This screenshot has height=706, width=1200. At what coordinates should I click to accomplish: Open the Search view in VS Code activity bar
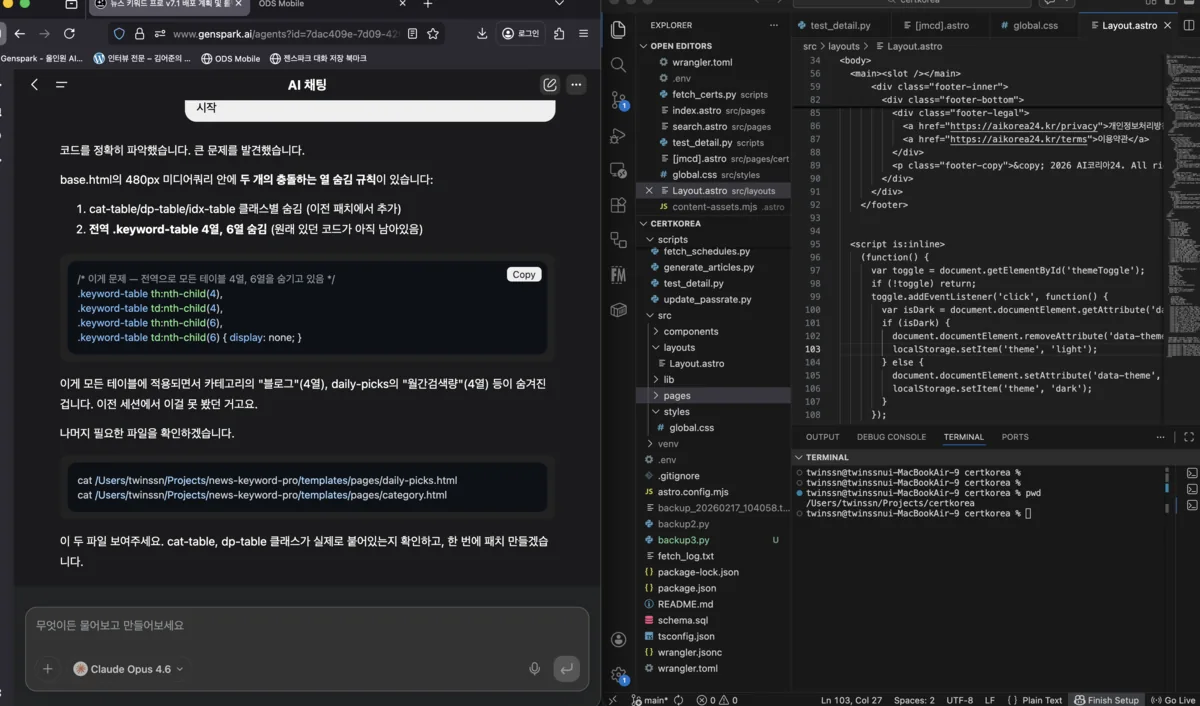[618, 65]
